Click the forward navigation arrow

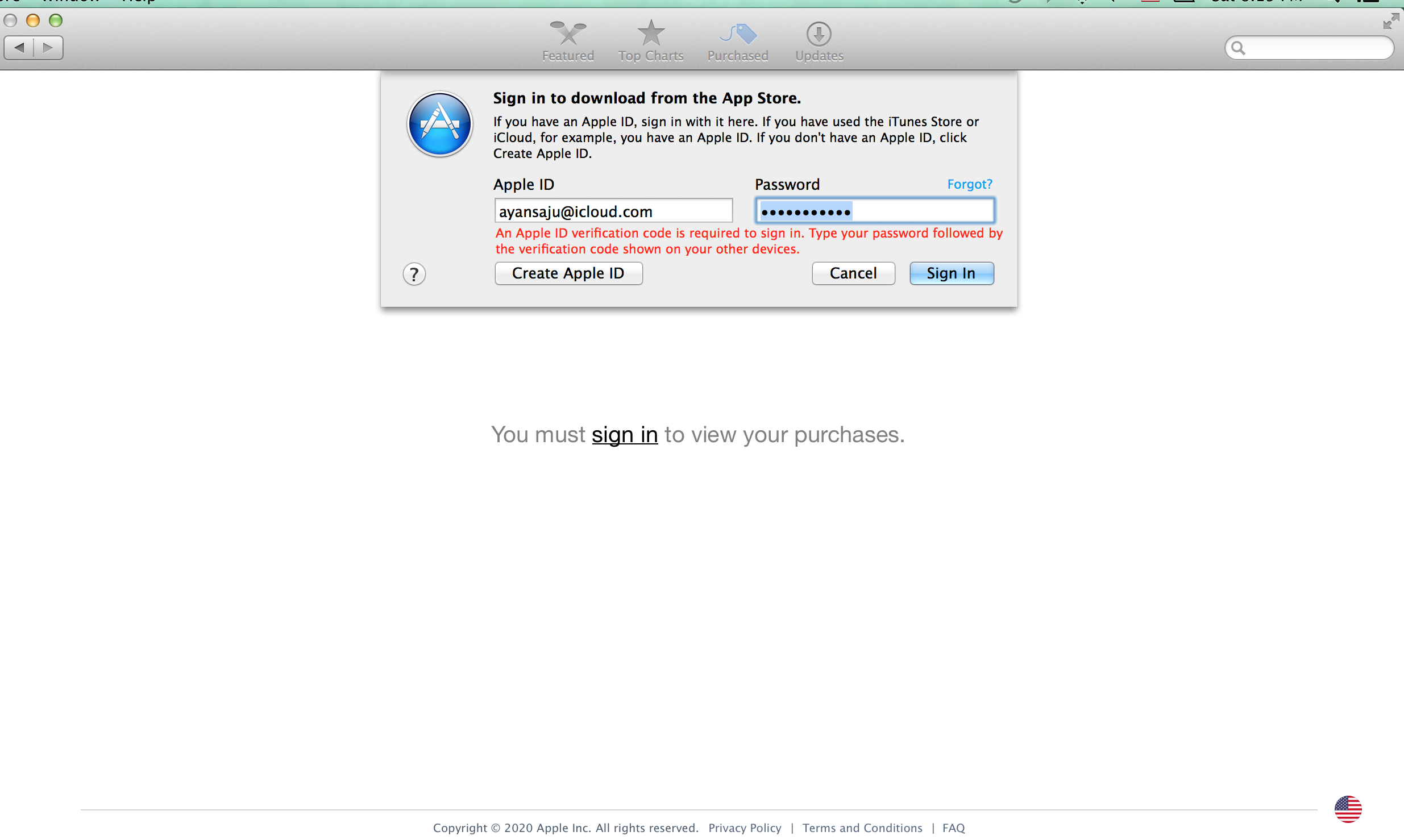pos(48,48)
